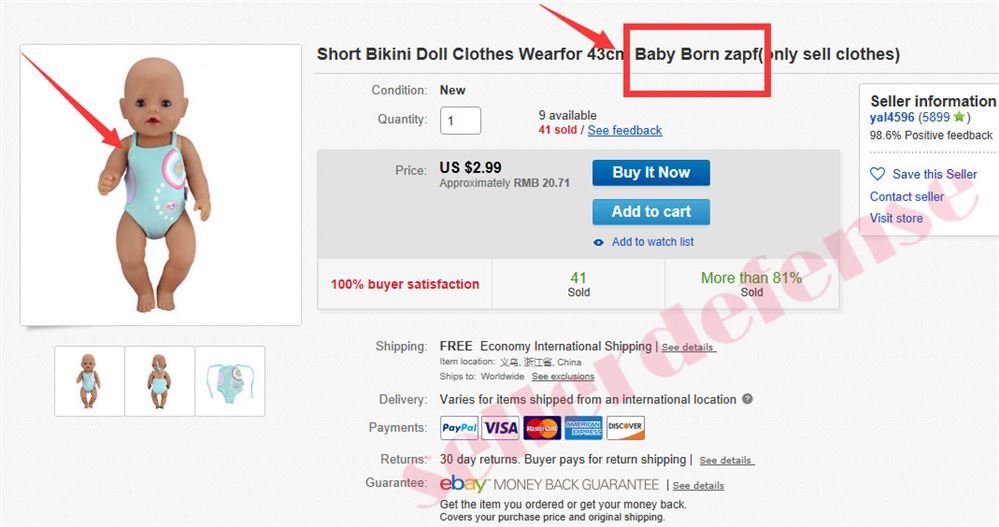Click the eBay logo in Guarantee row
This screenshot has height=527, width=999.
click(x=463, y=484)
